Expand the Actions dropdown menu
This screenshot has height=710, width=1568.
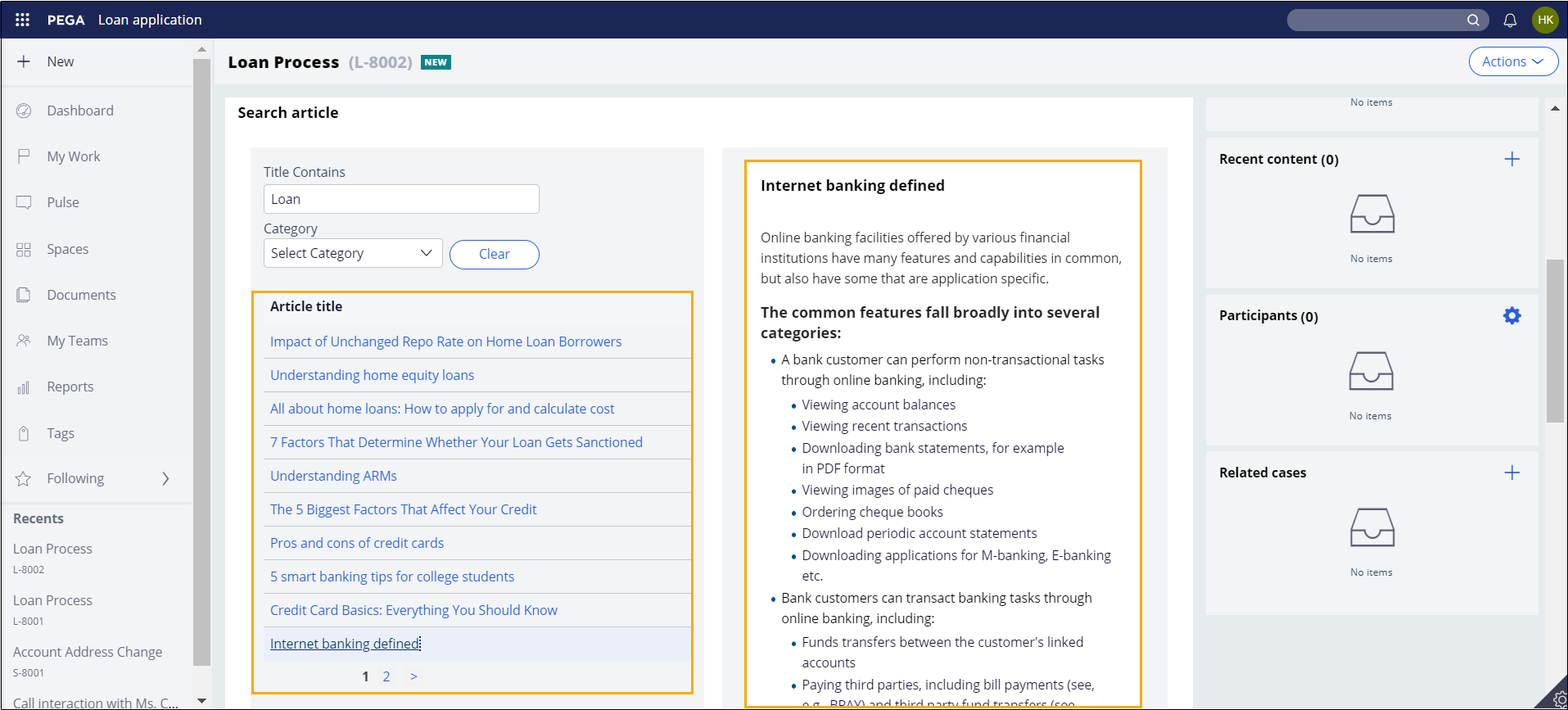pyautogui.click(x=1512, y=61)
